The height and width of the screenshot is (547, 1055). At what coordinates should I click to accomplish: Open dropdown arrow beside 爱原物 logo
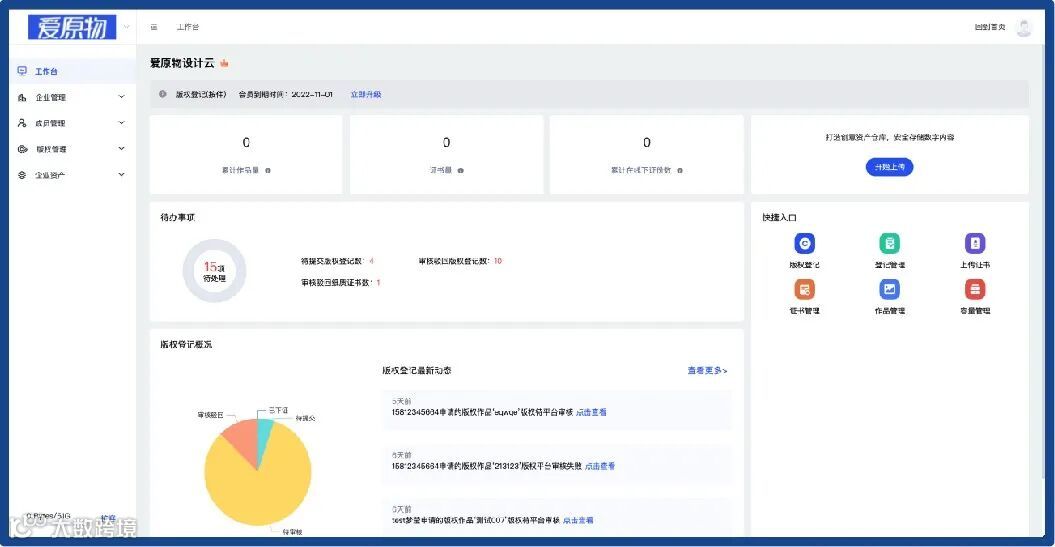tap(126, 27)
